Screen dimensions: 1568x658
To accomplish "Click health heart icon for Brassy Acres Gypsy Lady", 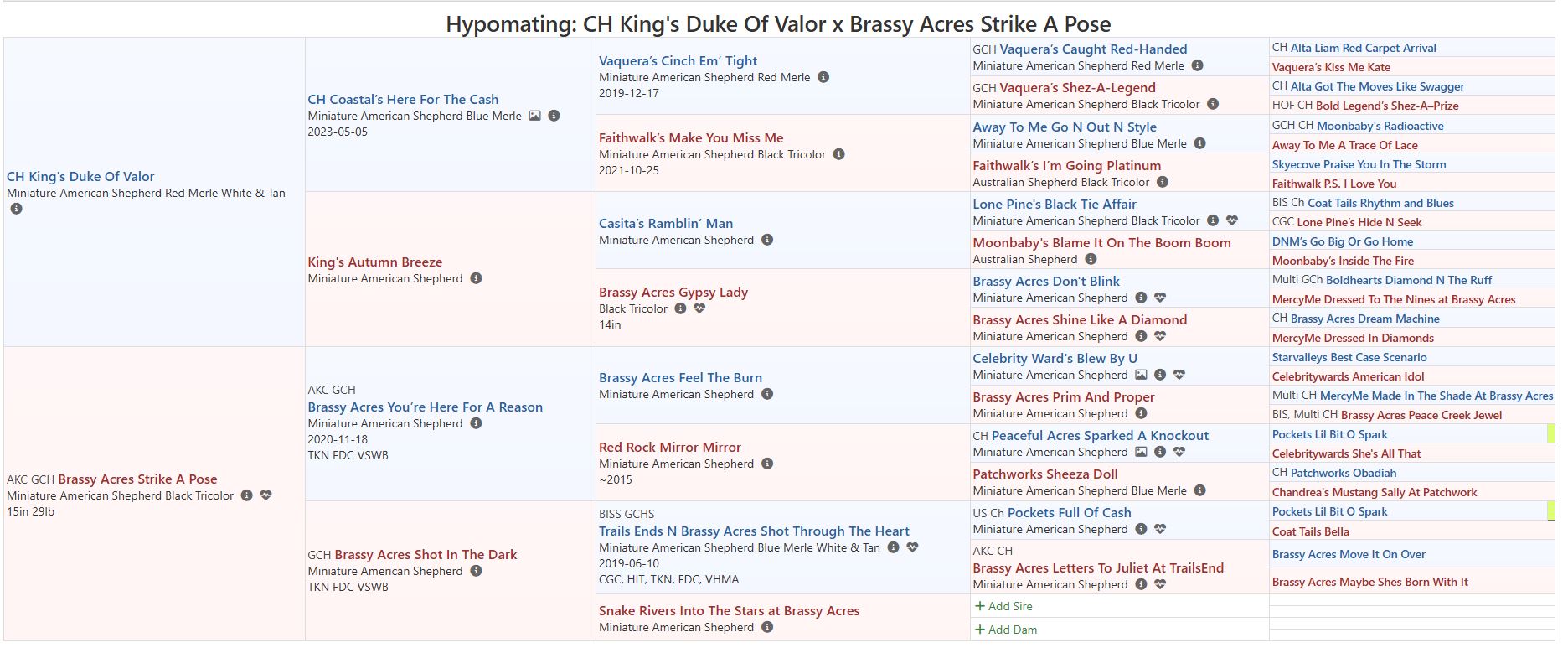I will [x=699, y=308].
